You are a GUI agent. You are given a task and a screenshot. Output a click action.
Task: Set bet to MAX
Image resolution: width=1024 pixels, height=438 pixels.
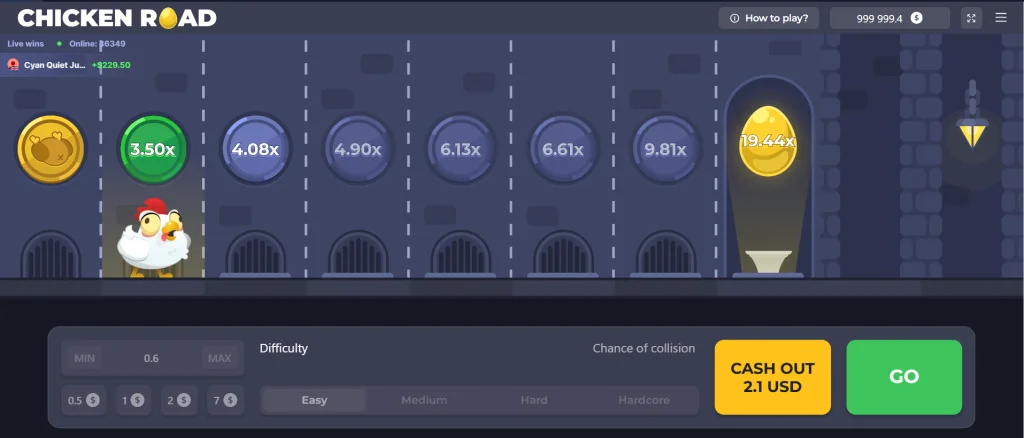tap(219, 358)
